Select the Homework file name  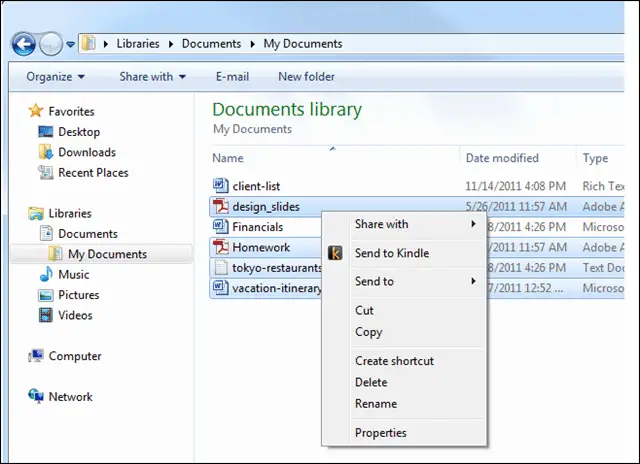[x=261, y=247]
